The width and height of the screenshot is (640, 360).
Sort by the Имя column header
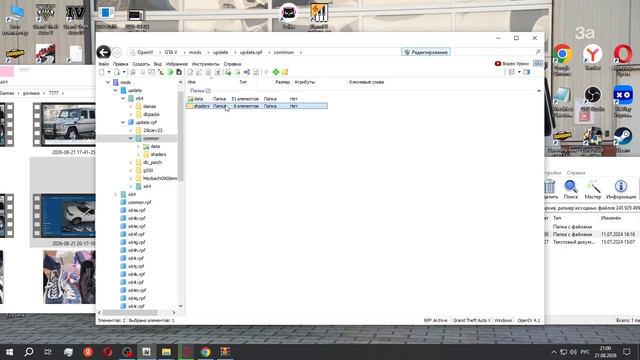pos(191,82)
